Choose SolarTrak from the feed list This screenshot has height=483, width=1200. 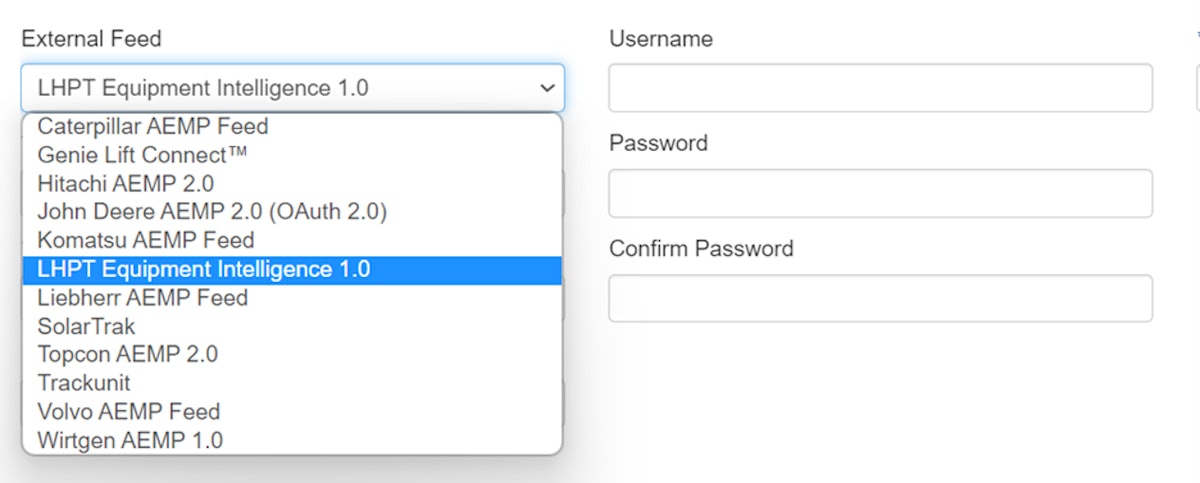tap(86, 326)
